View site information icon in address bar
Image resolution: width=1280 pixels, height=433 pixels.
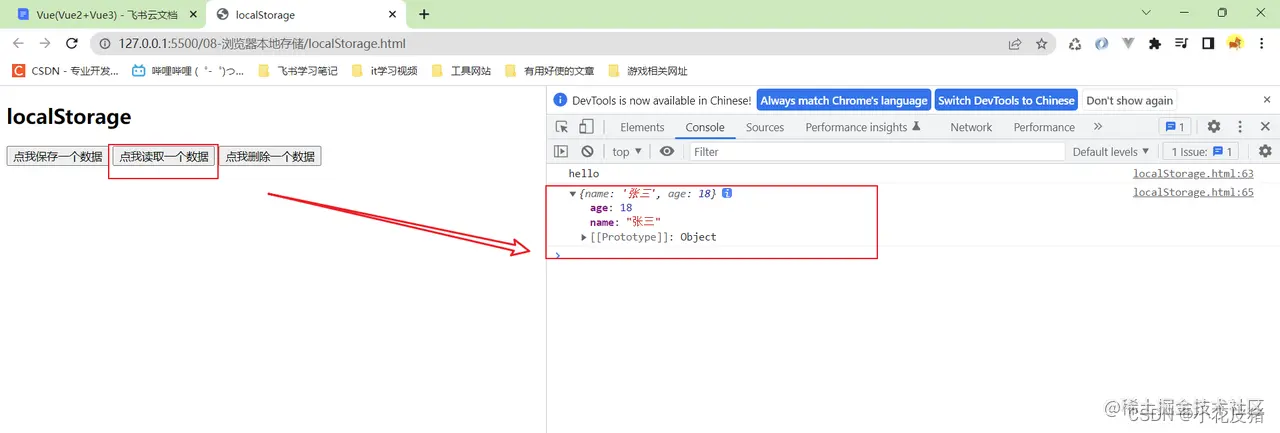click(104, 44)
